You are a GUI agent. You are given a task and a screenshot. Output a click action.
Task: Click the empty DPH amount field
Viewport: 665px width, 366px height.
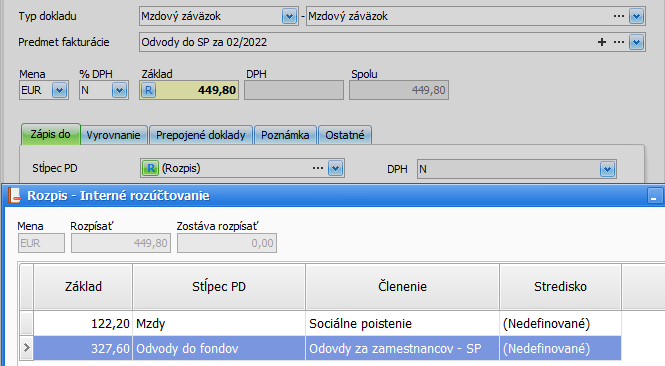(294, 90)
